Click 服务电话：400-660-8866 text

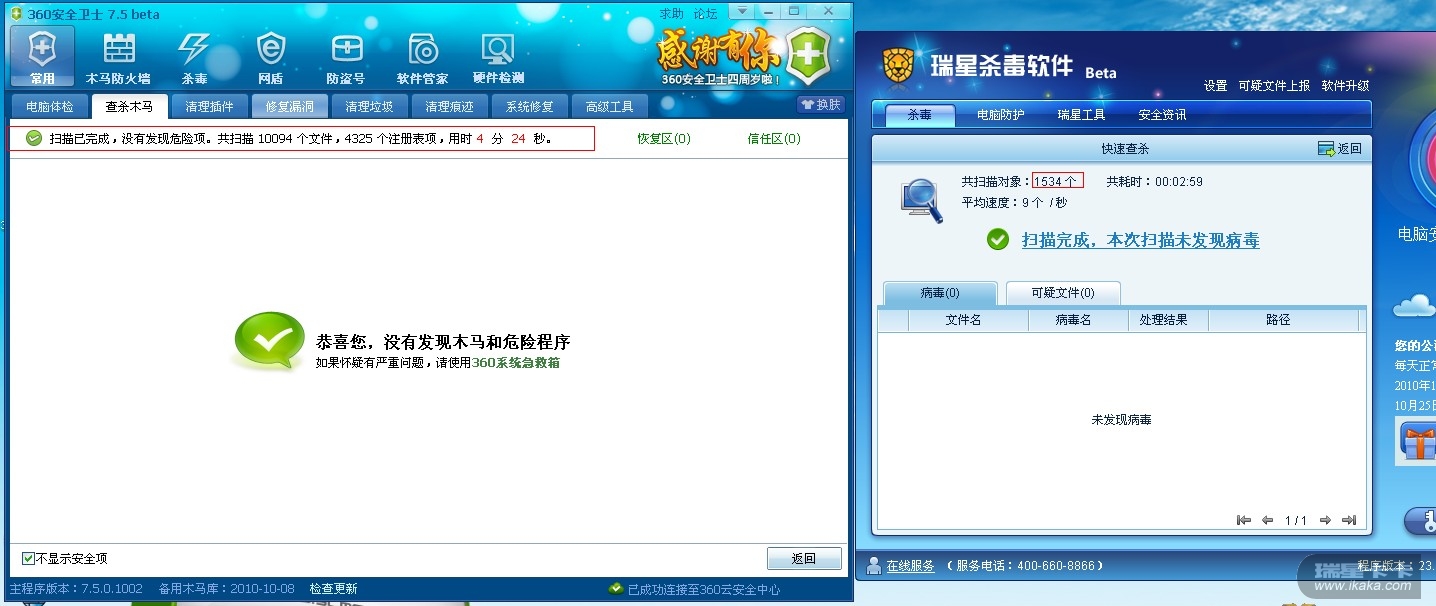click(x=1025, y=566)
